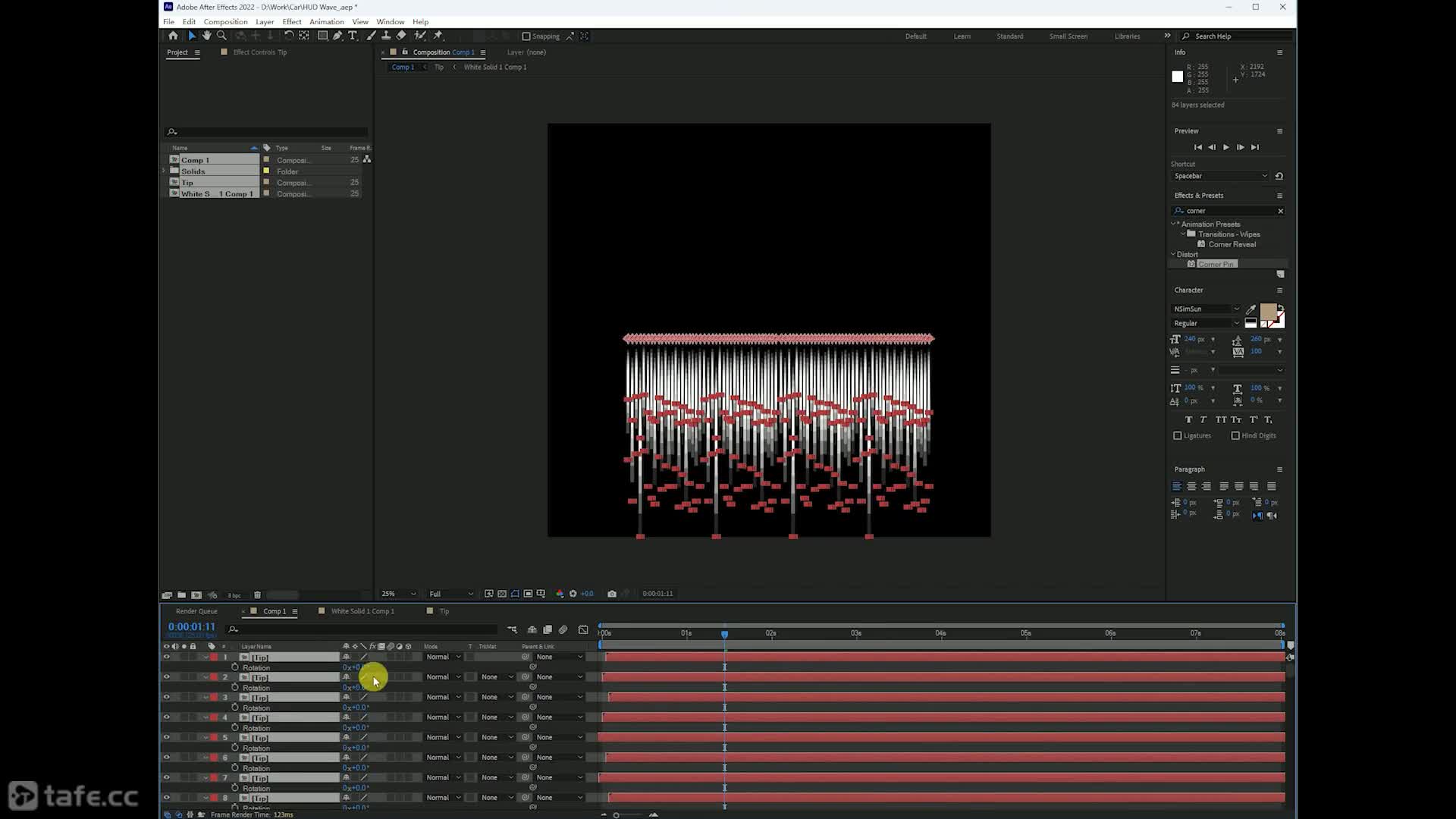Select the Hand tool

pos(206,36)
